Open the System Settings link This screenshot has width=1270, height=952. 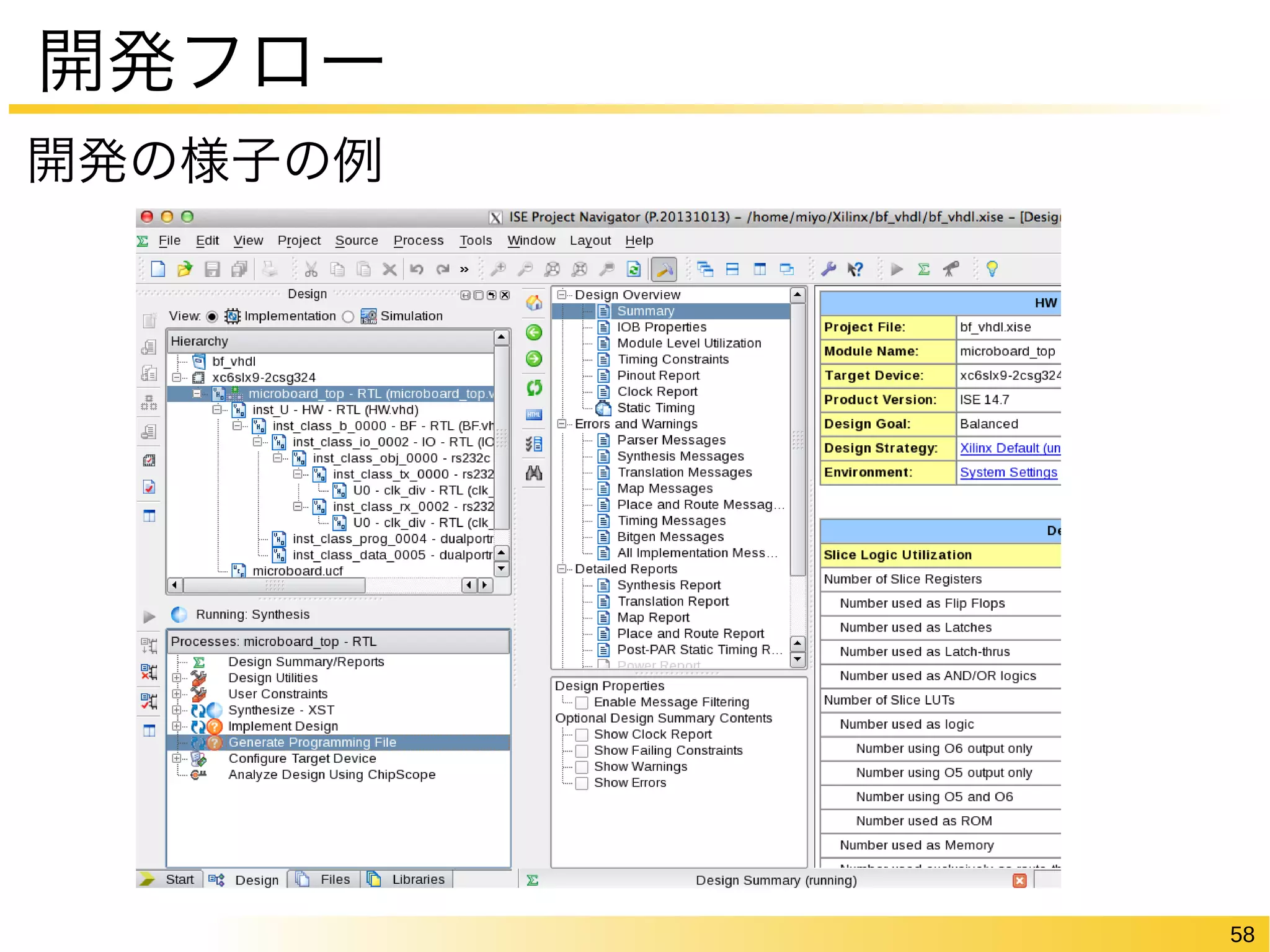pyautogui.click(x=1008, y=473)
